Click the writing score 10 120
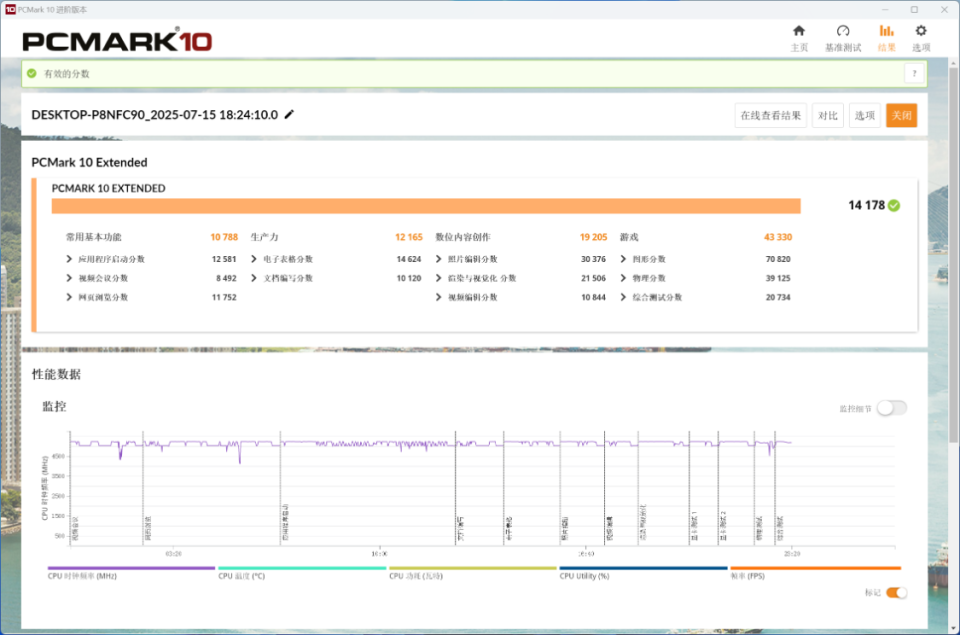This screenshot has width=960, height=635. (409, 278)
